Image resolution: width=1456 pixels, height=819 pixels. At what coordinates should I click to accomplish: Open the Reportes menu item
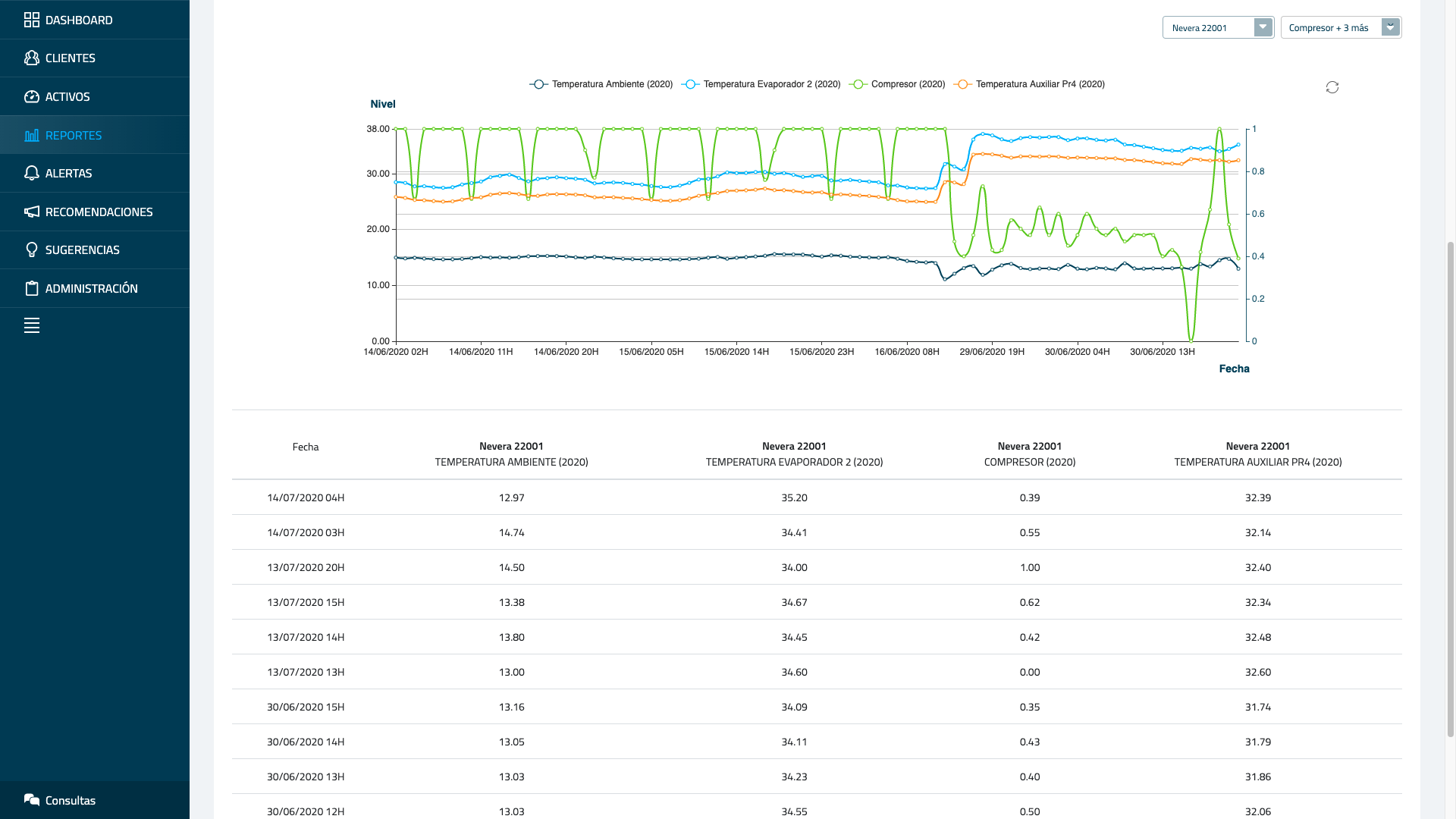tap(74, 135)
